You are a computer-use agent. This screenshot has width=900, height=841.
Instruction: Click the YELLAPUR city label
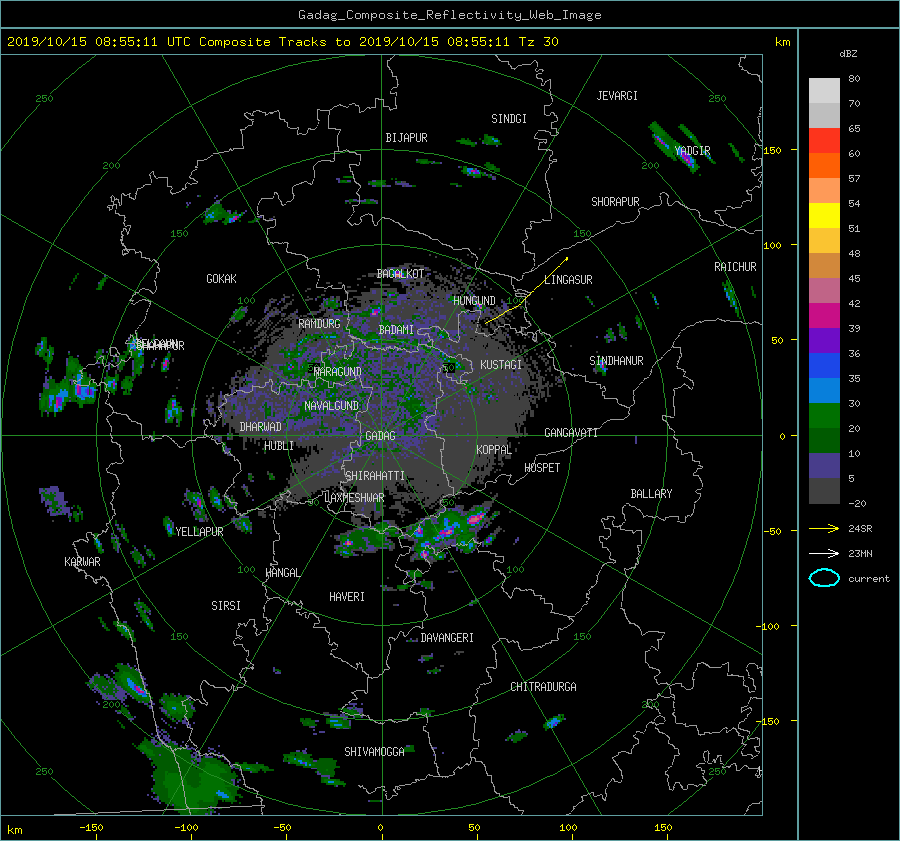[199, 532]
